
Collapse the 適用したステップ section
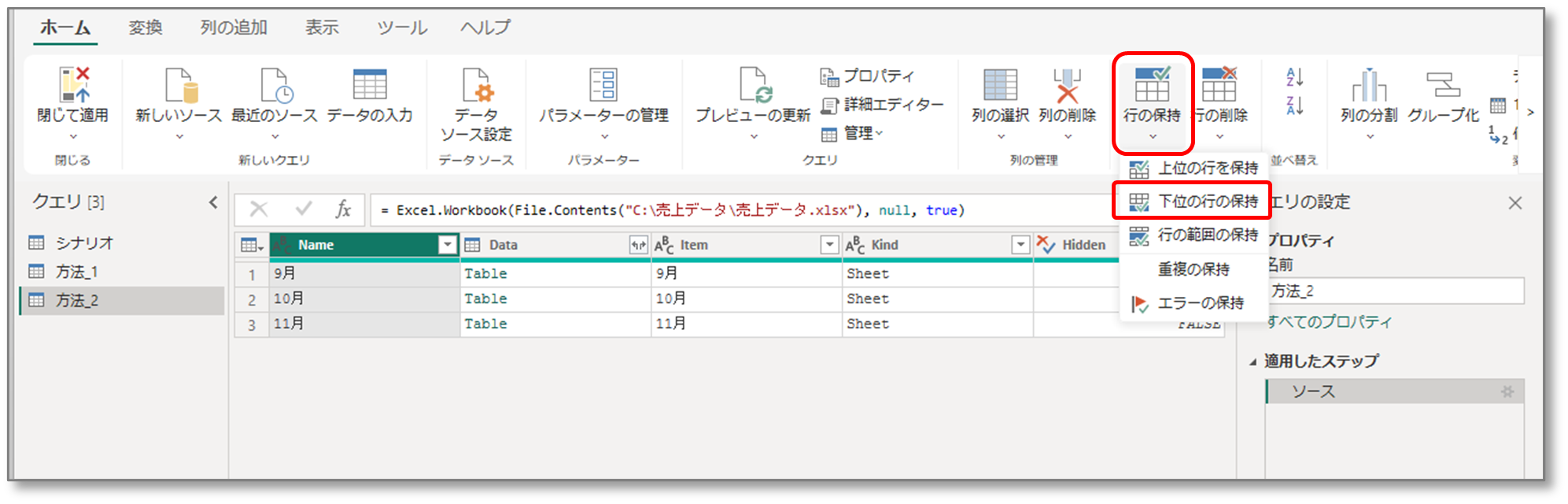click(x=1253, y=362)
